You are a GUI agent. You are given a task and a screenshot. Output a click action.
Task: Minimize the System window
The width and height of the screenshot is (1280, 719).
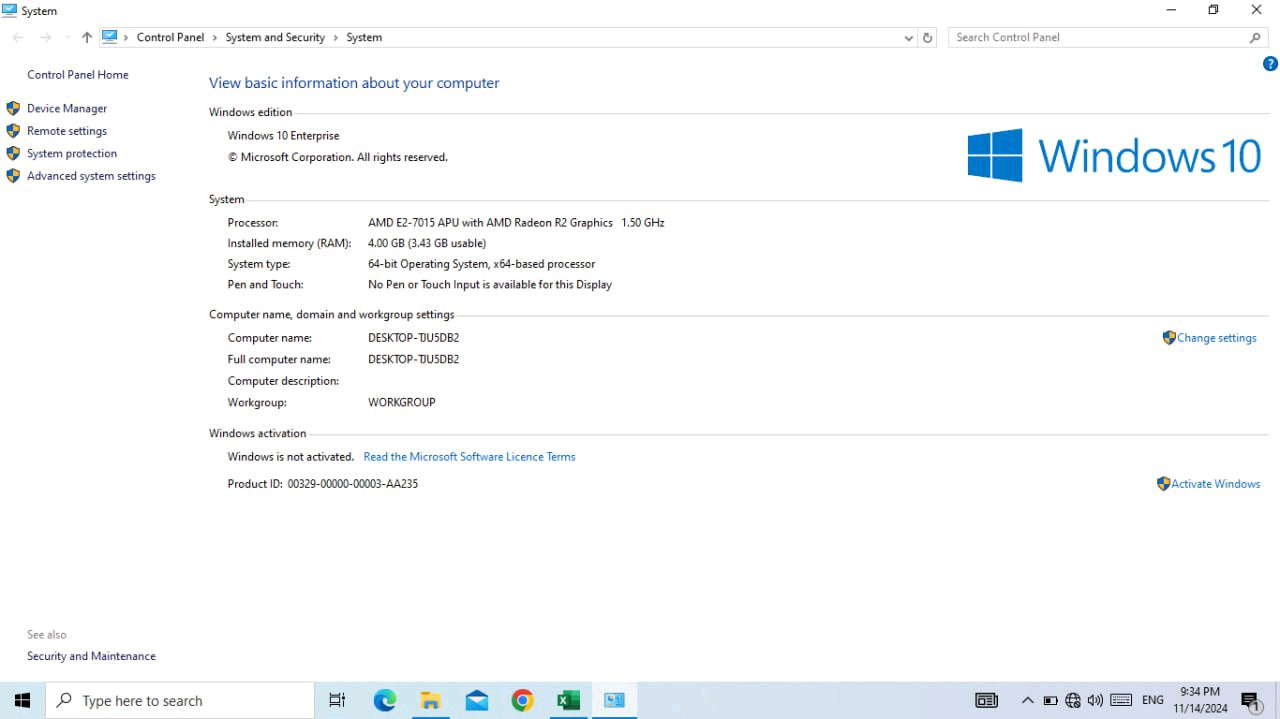pos(1171,10)
